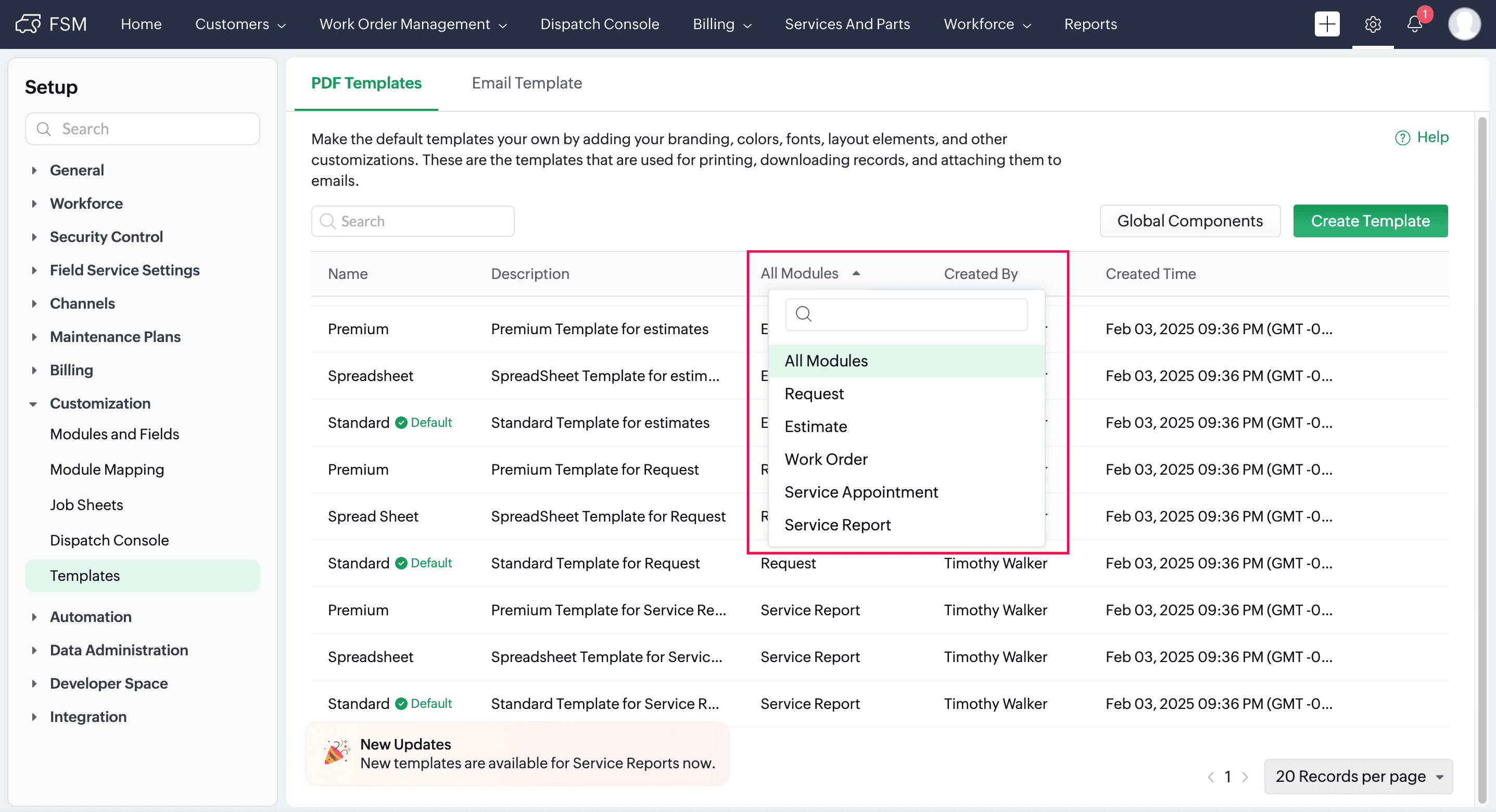Go to next page arrow
This screenshot has height=812, width=1496.
(1245, 777)
